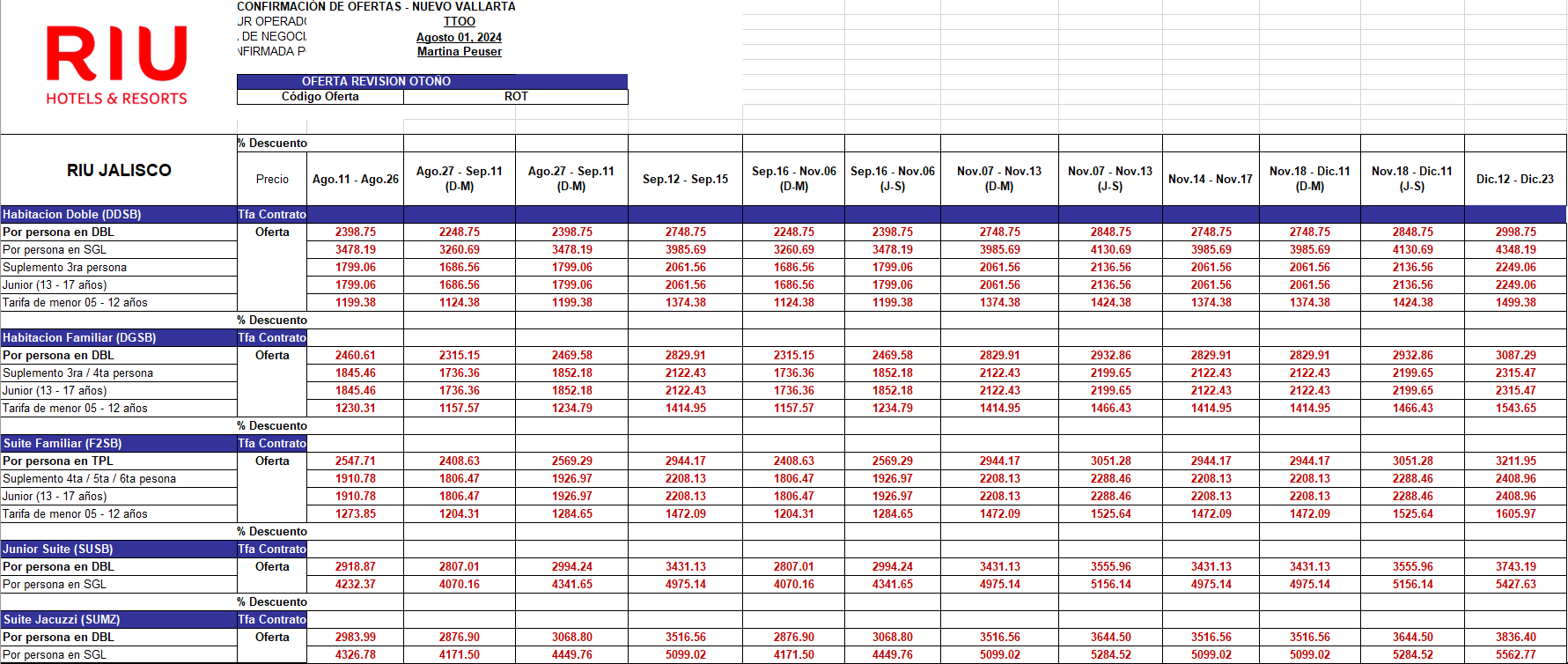
Task: Select the value 2998.75 in Dic.12 column
Action: (1515, 232)
